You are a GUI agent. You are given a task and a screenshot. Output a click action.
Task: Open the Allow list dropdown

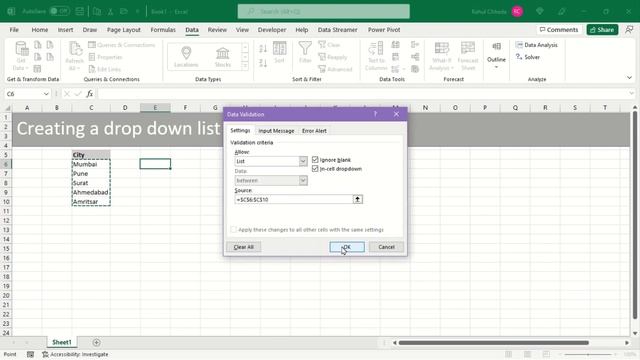tap(303, 161)
